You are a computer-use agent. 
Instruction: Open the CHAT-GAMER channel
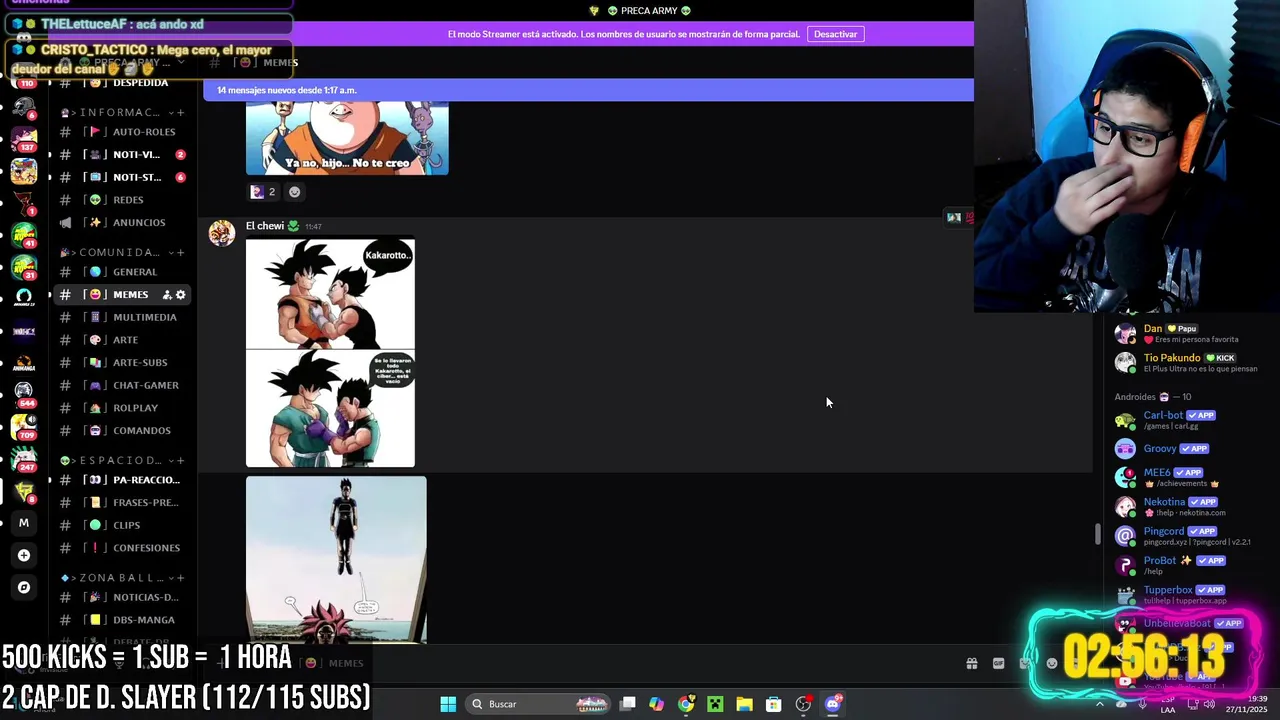click(x=122, y=385)
